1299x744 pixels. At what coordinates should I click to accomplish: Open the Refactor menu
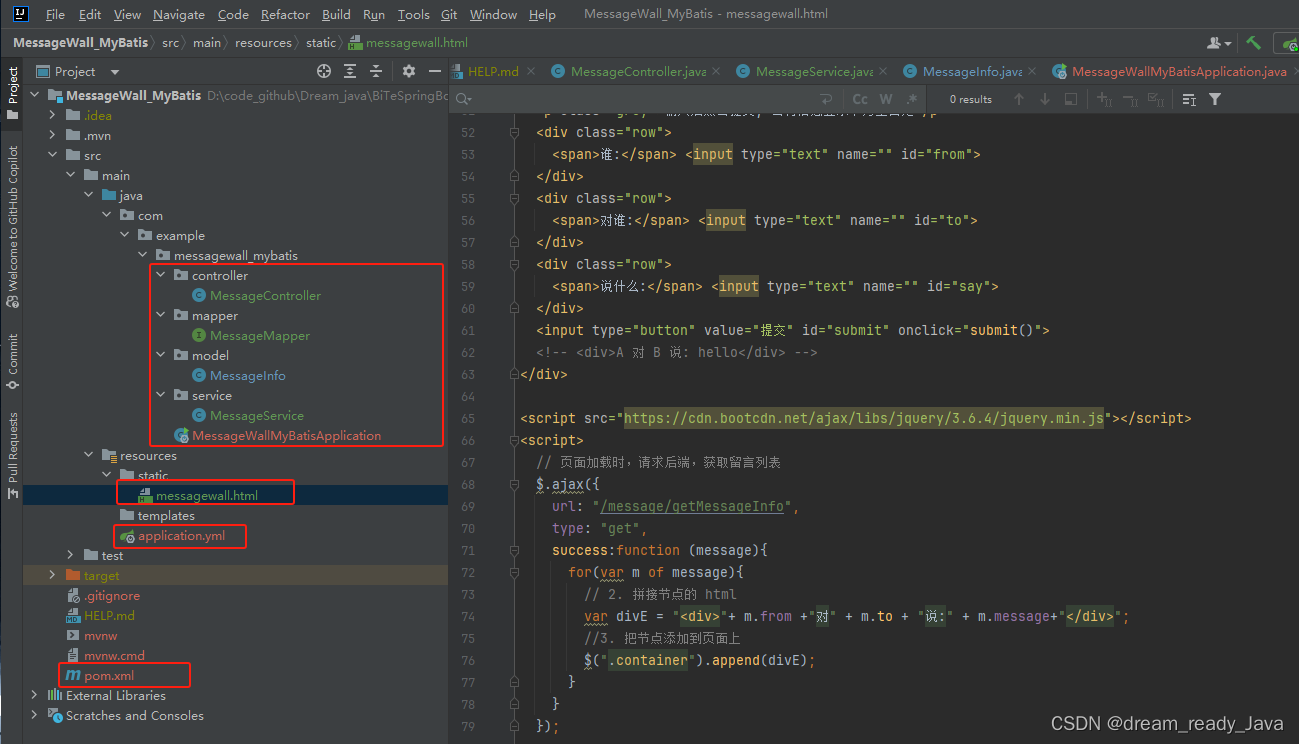(x=285, y=14)
